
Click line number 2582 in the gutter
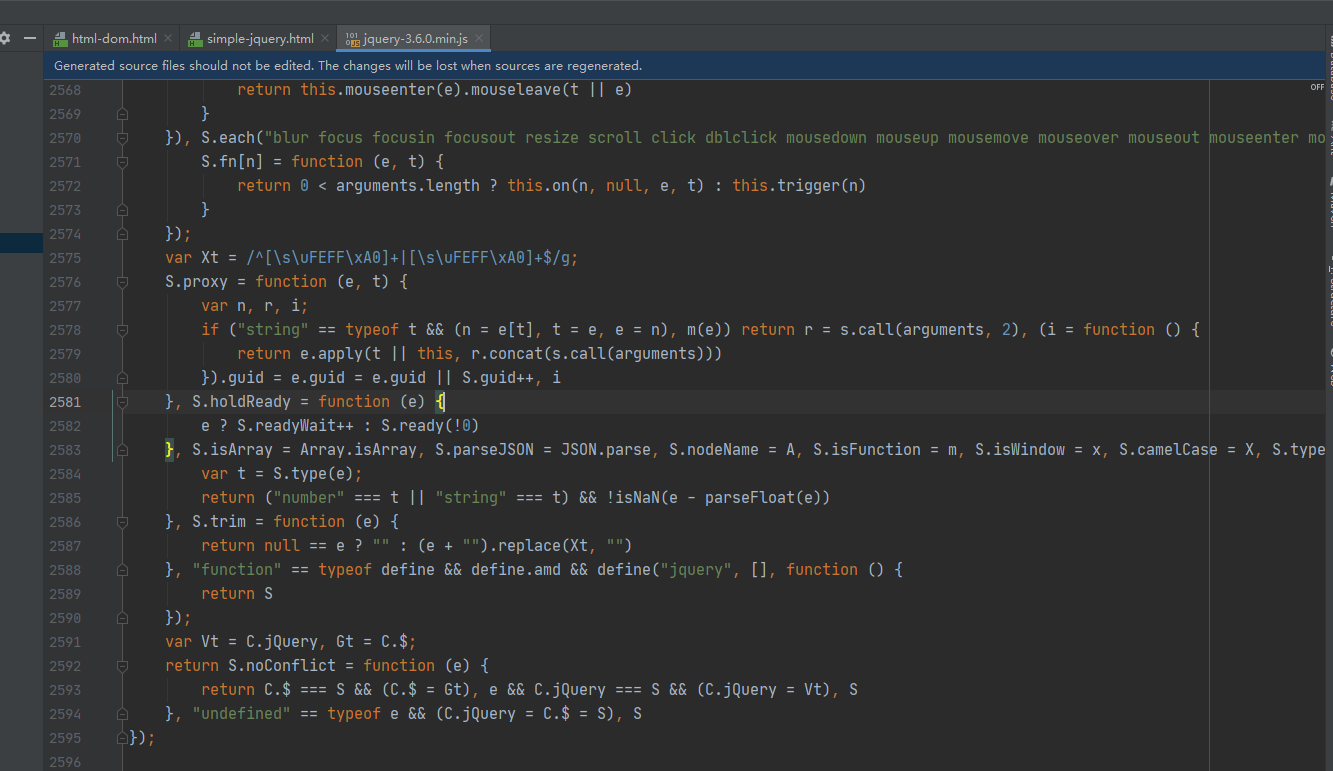[x=65, y=426]
